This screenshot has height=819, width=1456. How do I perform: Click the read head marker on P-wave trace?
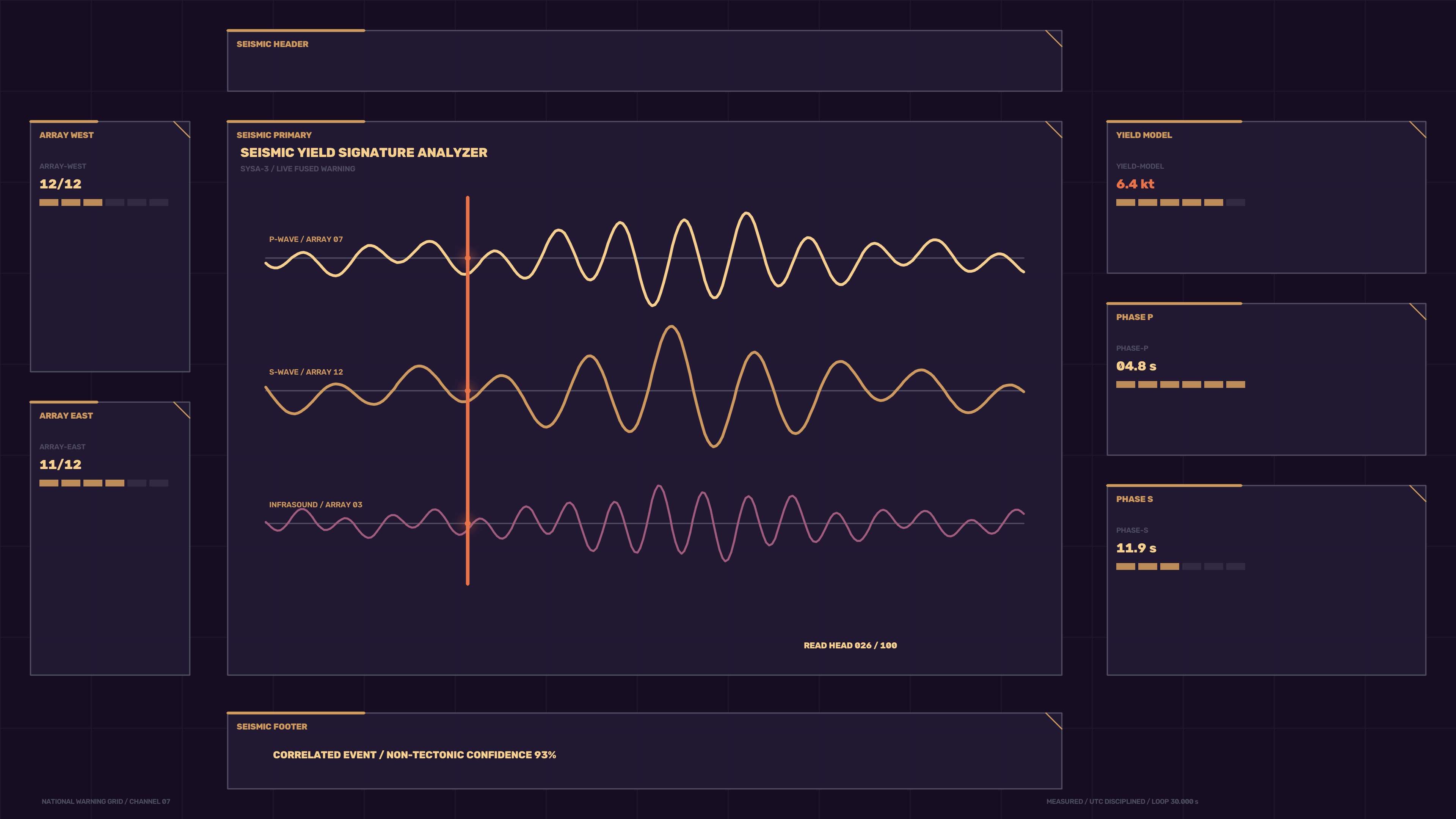click(468, 258)
